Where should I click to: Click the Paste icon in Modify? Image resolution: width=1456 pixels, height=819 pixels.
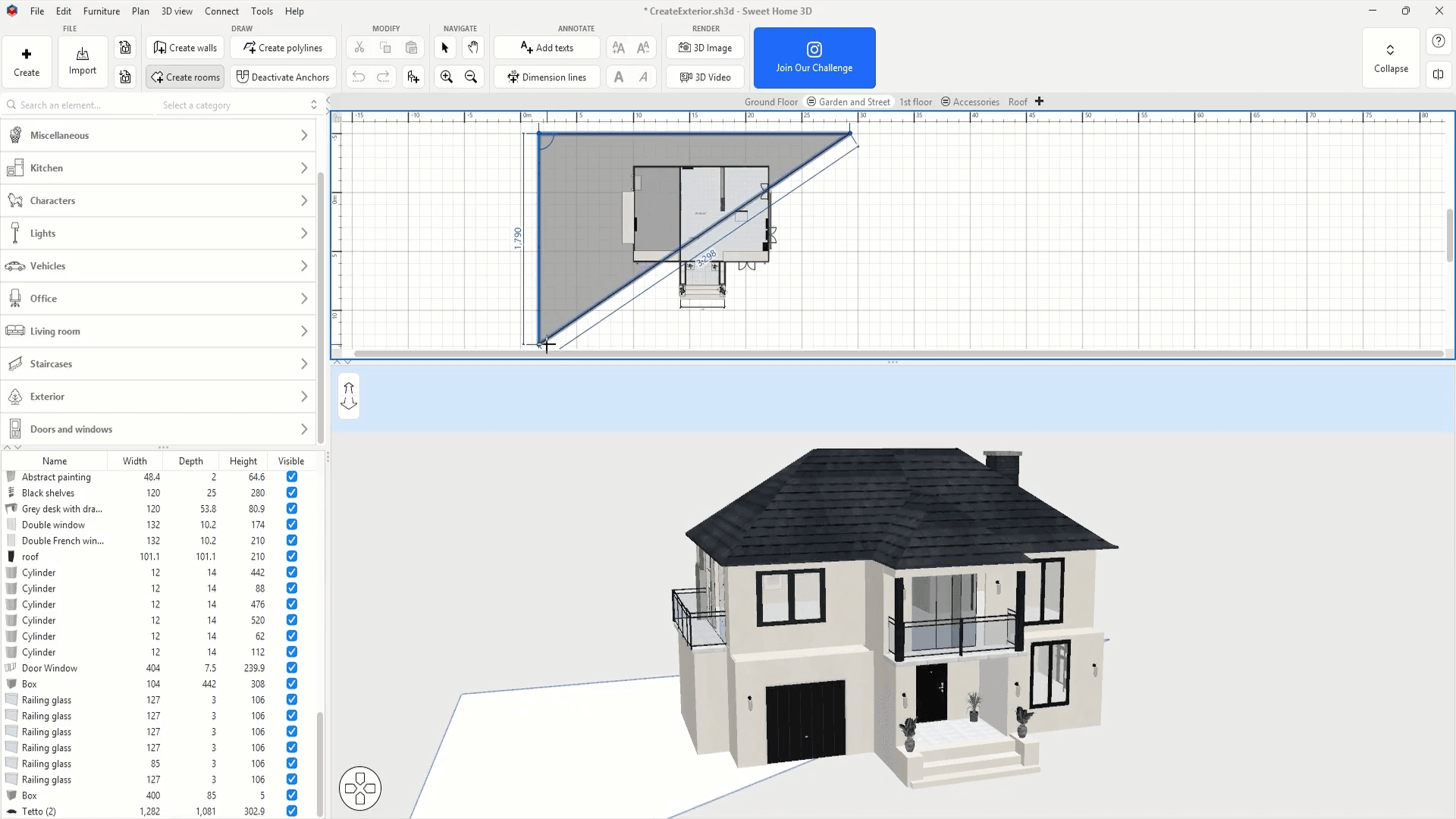(x=411, y=48)
